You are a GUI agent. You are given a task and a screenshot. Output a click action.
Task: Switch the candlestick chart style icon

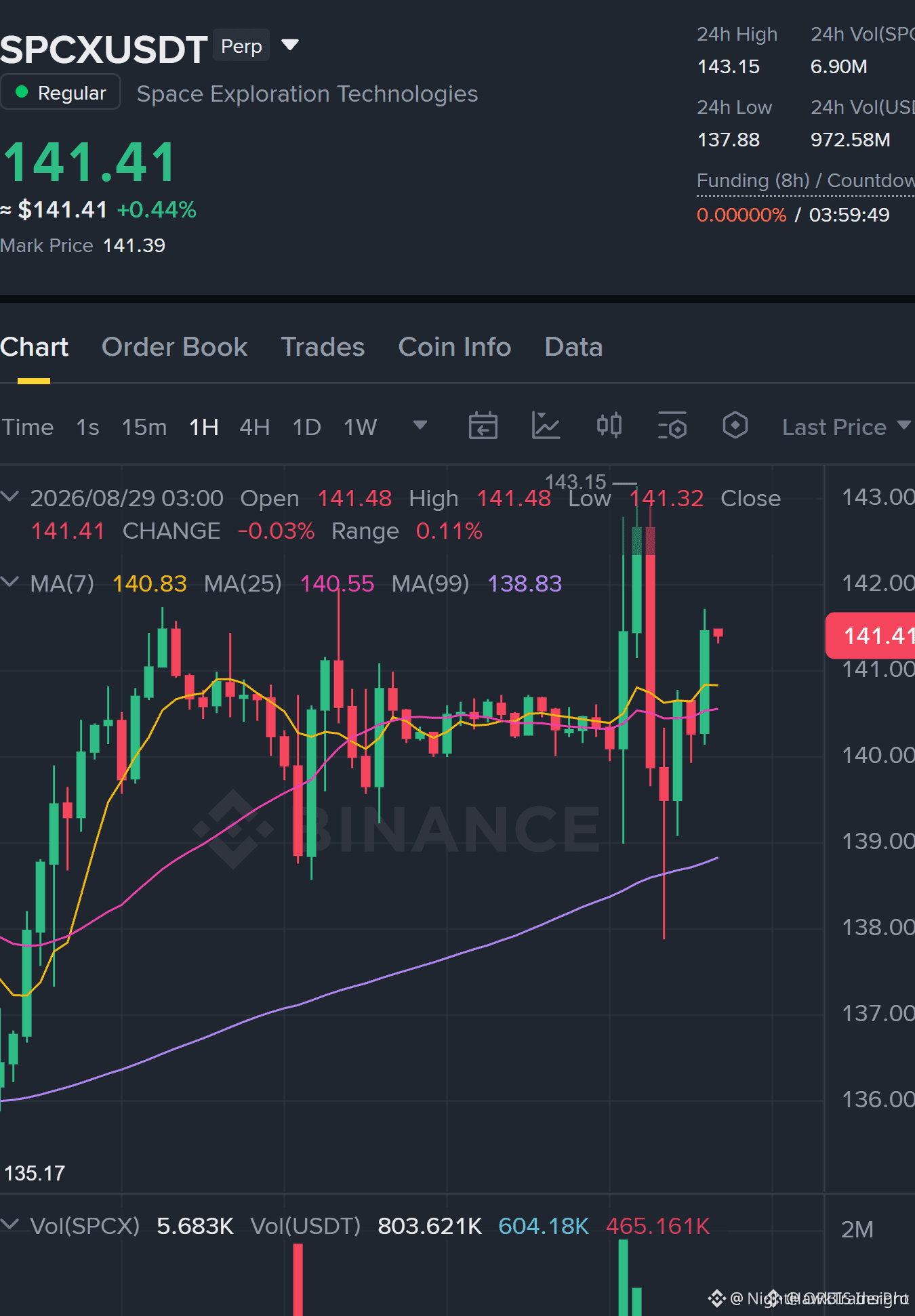[609, 426]
